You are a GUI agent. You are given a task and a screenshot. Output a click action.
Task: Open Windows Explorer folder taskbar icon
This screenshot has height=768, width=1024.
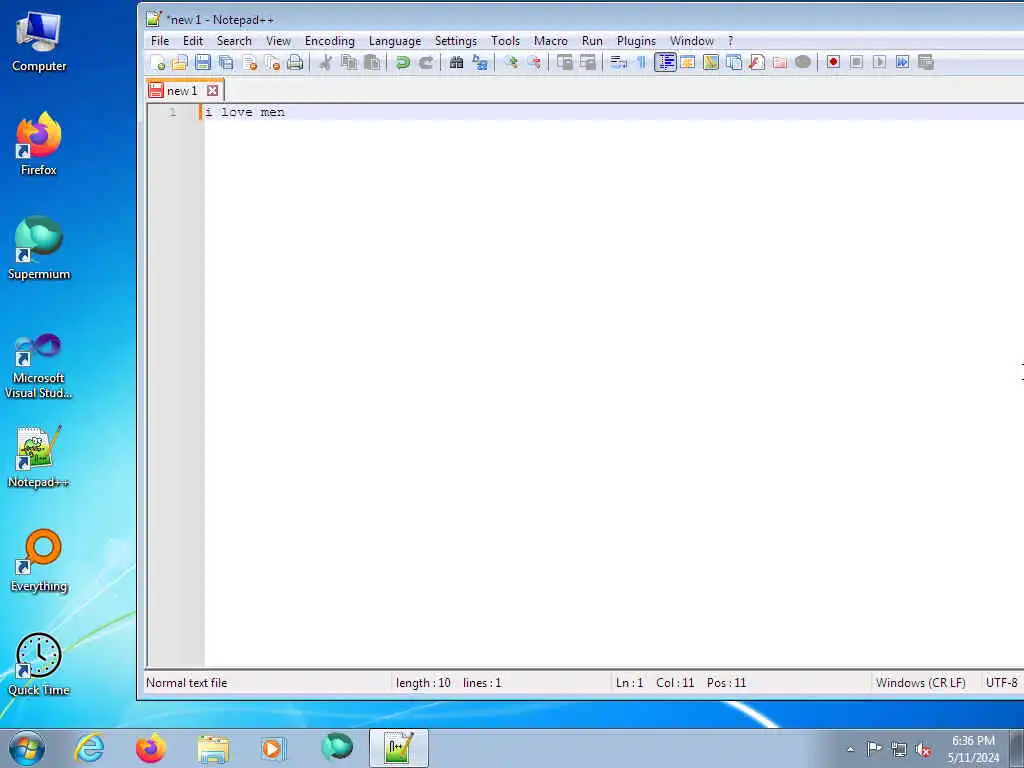[213, 749]
